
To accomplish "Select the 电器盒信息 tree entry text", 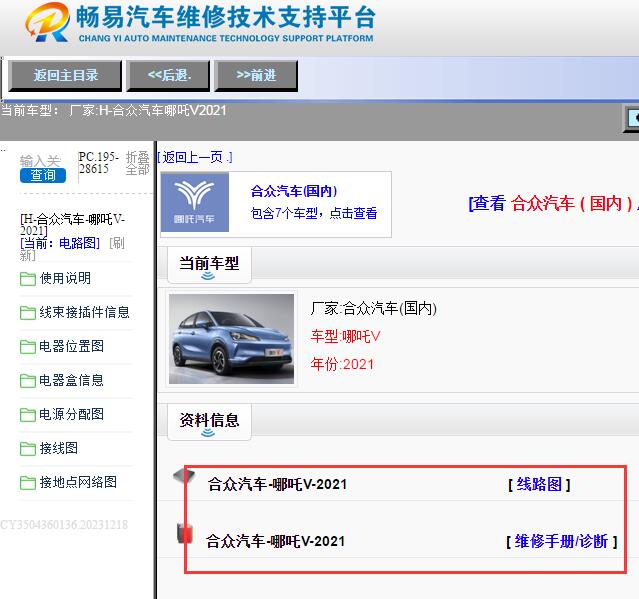I will point(72,380).
